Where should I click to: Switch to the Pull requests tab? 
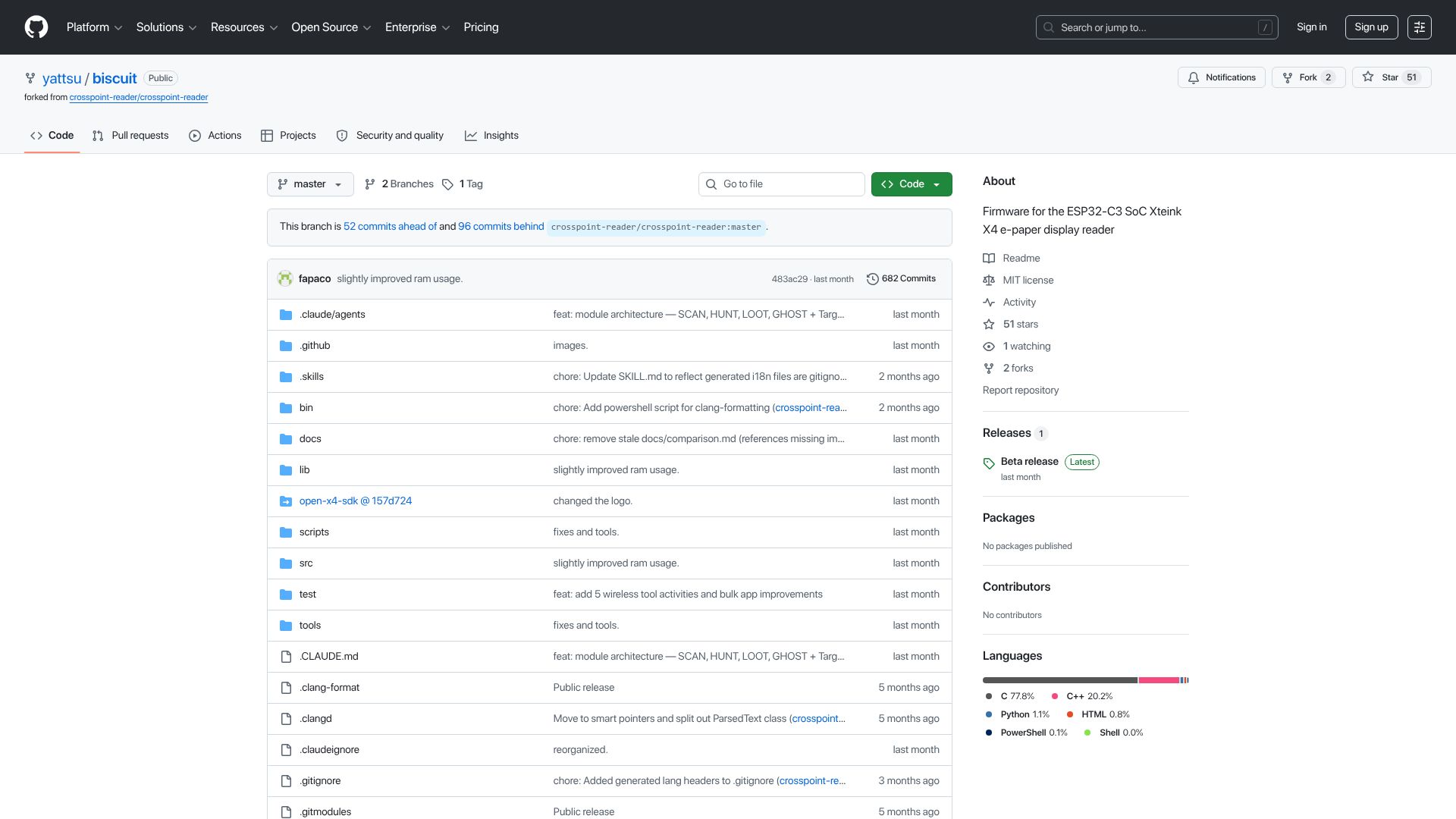click(x=130, y=136)
